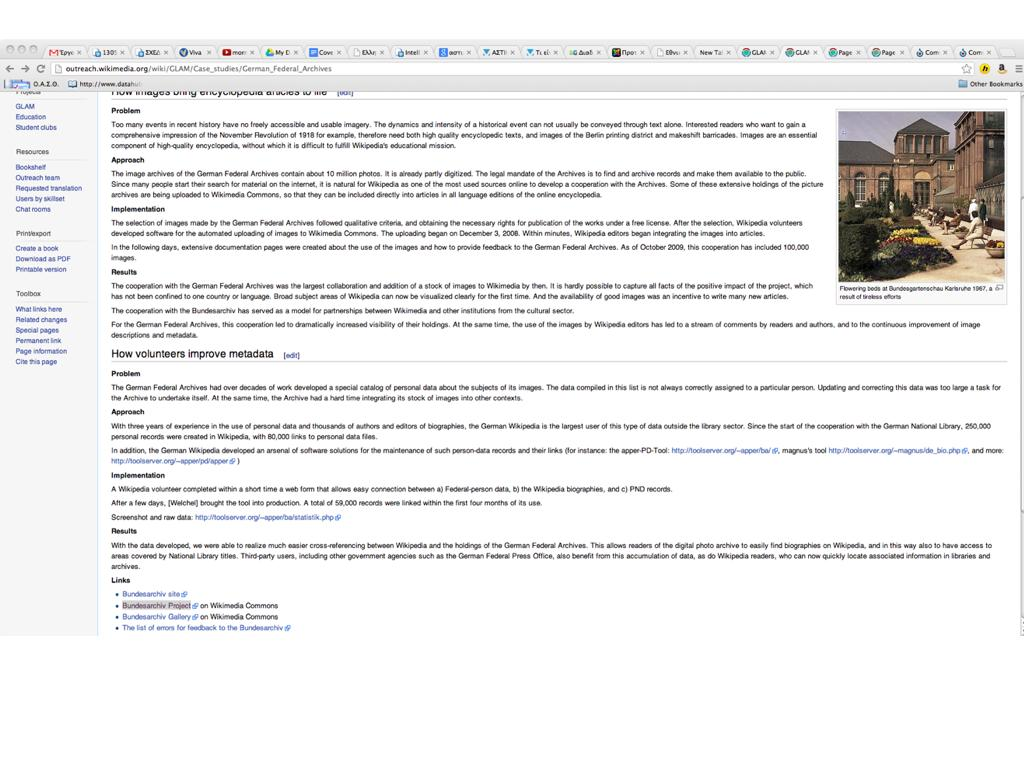Open the Bundesarchiv Project link

coord(159,605)
